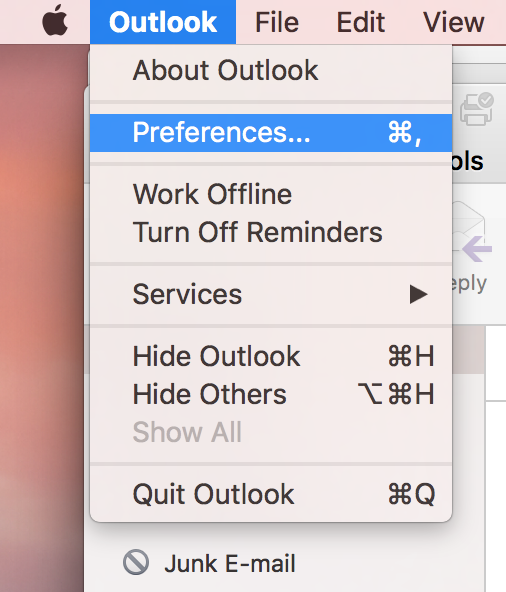Select Preferences... menu entry
This screenshot has width=506, height=592.
click(271, 133)
